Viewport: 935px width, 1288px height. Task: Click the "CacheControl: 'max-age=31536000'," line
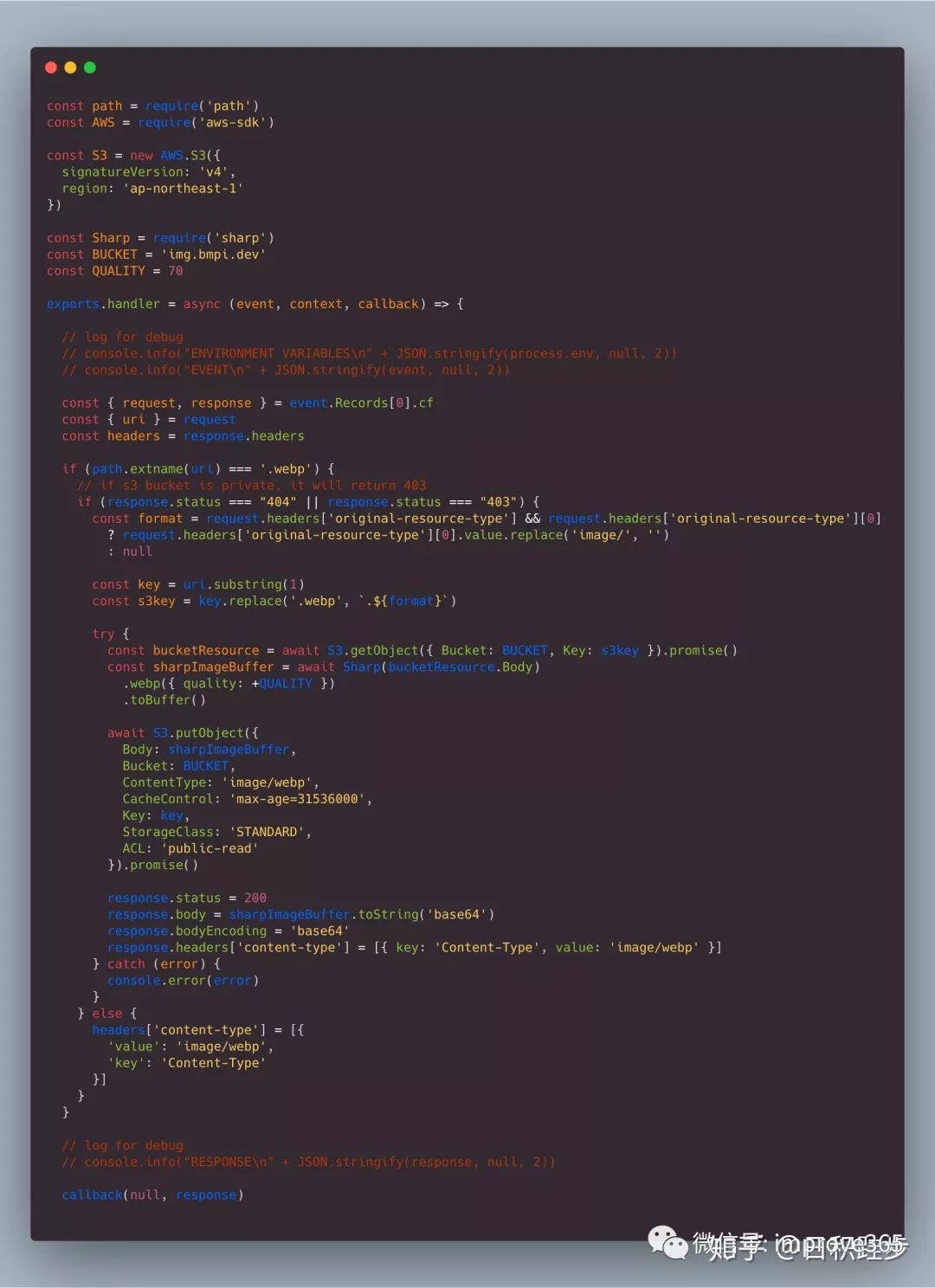(247, 799)
